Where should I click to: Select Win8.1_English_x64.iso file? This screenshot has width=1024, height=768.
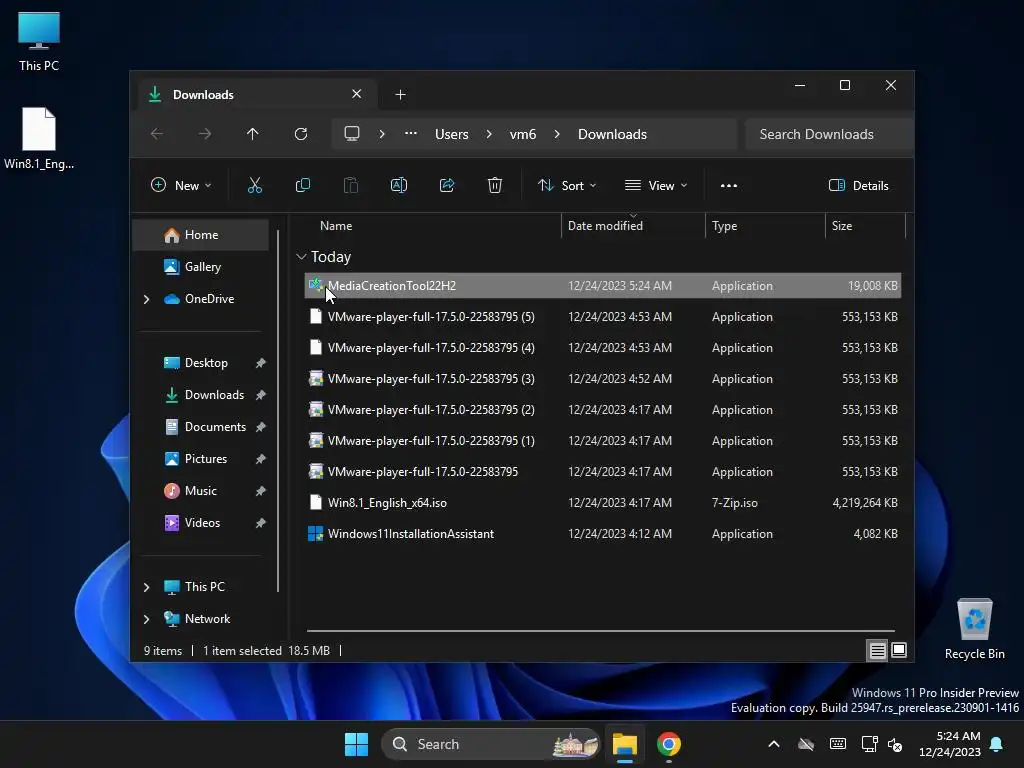[603, 503]
